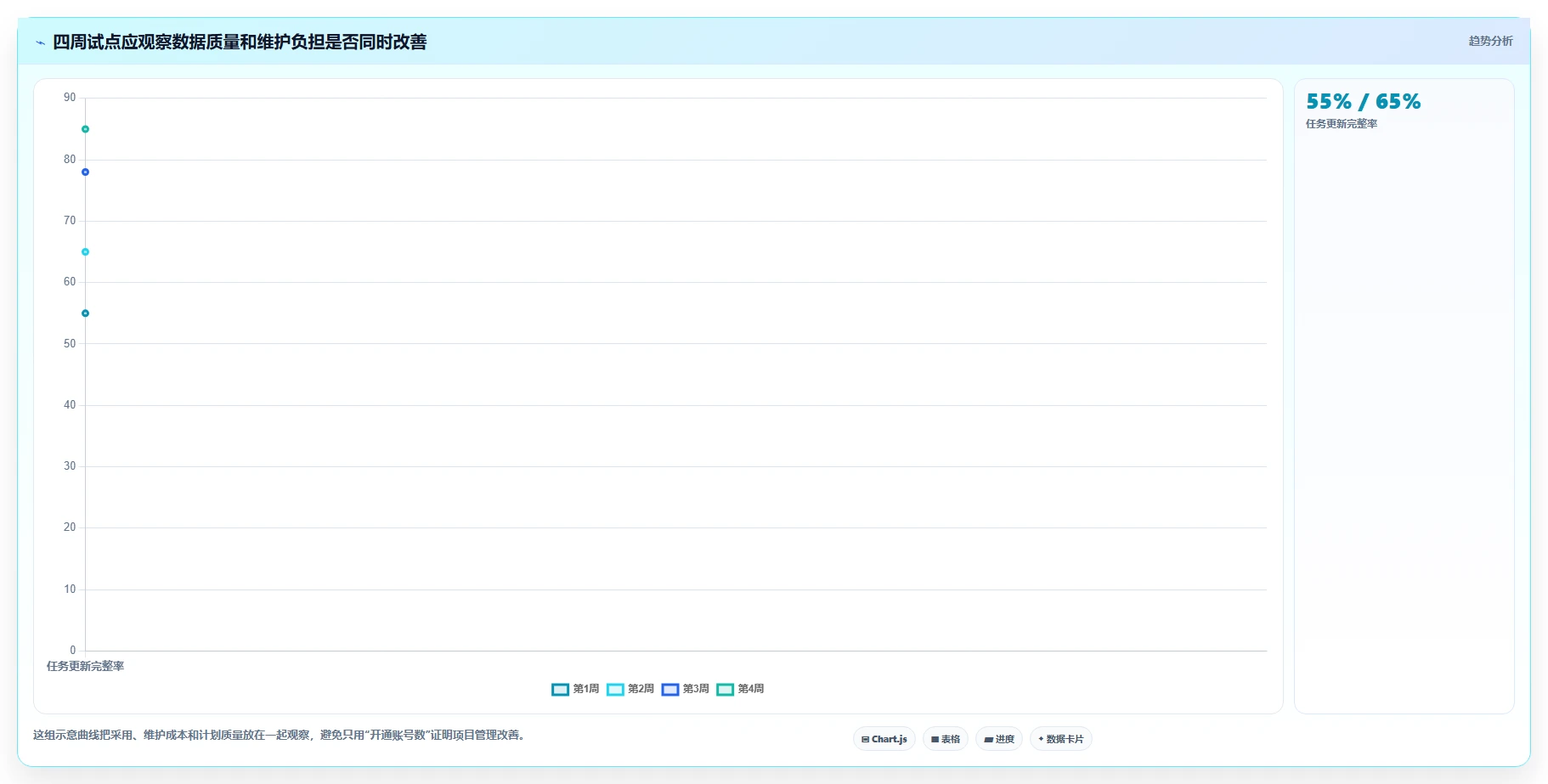This screenshot has height=784, width=1548.
Task: Click the 任务更新完整率 label under the metric
Action: pos(1342,124)
